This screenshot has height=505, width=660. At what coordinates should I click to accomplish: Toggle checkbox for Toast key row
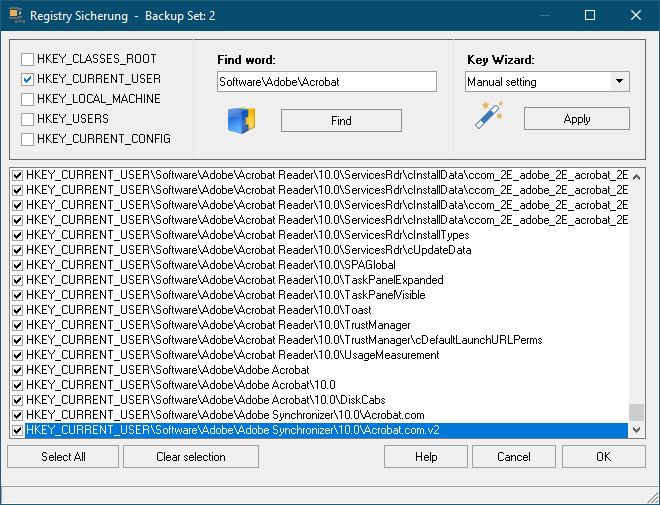tap(17, 310)
